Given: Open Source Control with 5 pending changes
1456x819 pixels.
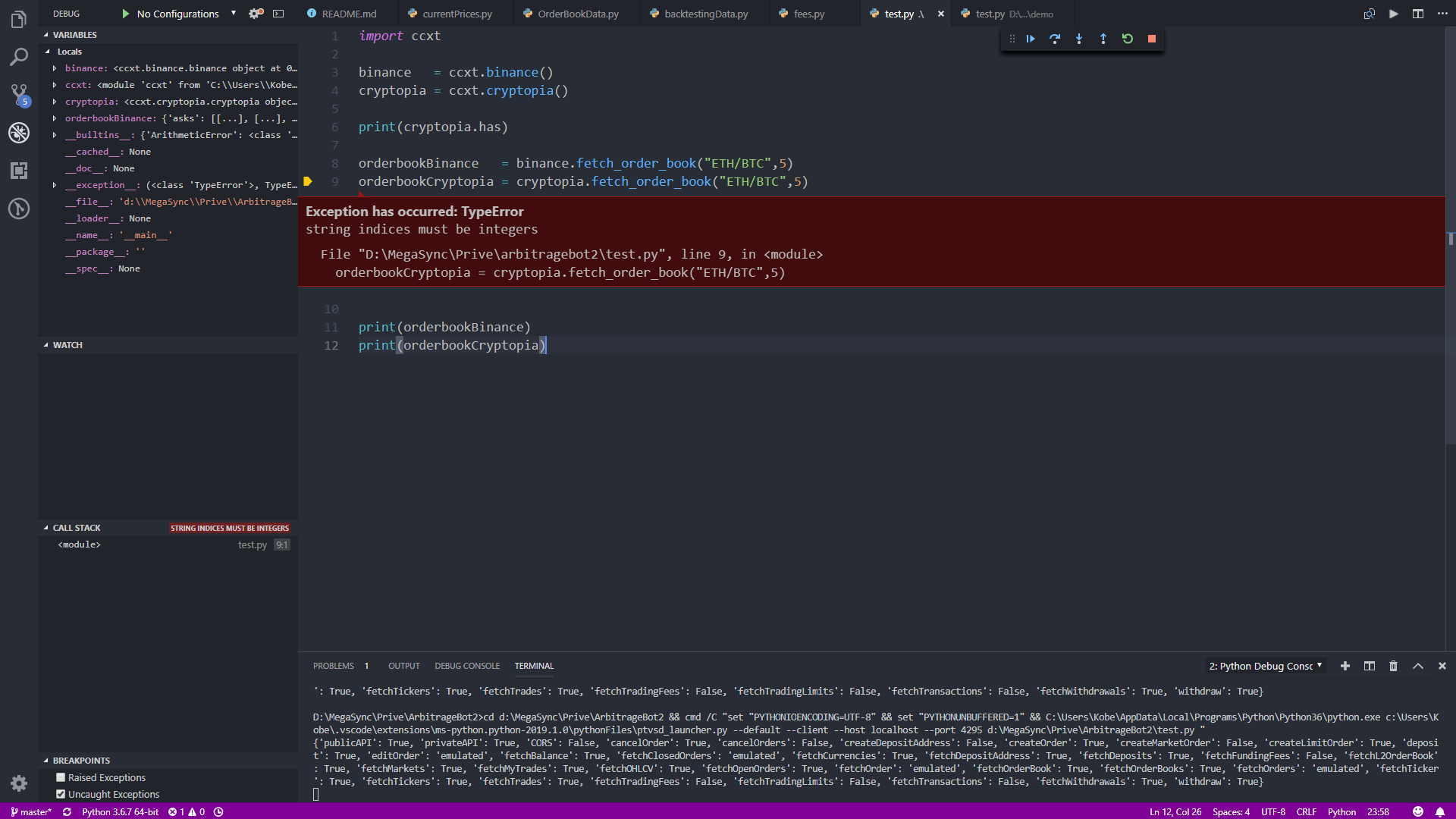Looking at the screenshot, I should [19, 95].
